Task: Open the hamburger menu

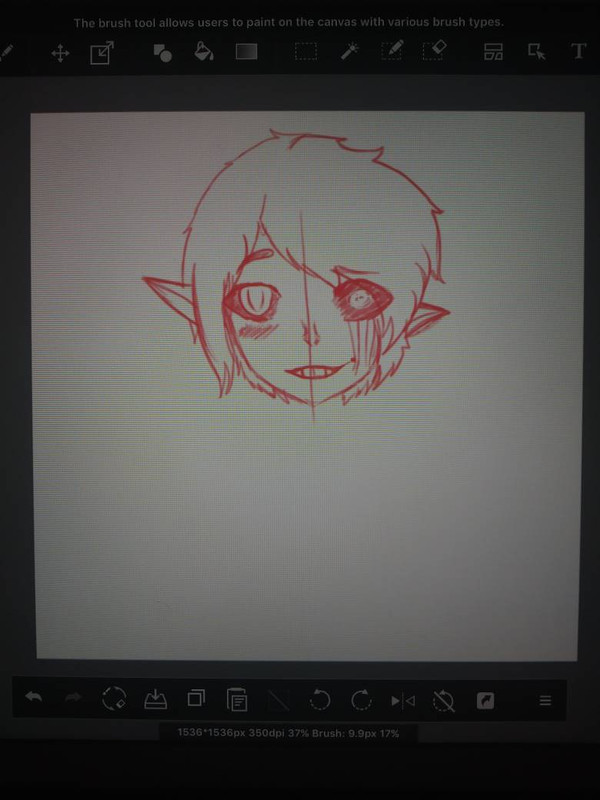Action: 545,701
